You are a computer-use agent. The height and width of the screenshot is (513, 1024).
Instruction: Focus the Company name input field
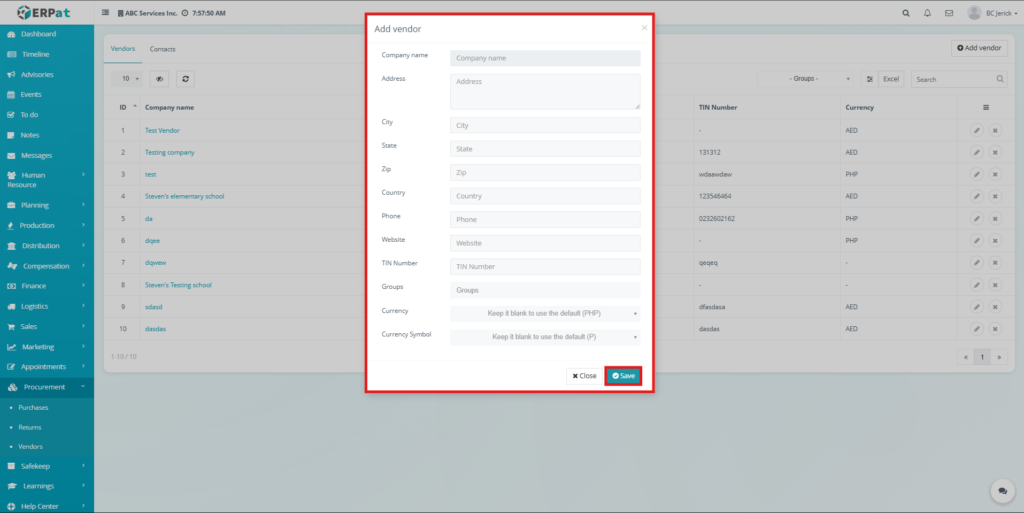(x=545, y=58)
